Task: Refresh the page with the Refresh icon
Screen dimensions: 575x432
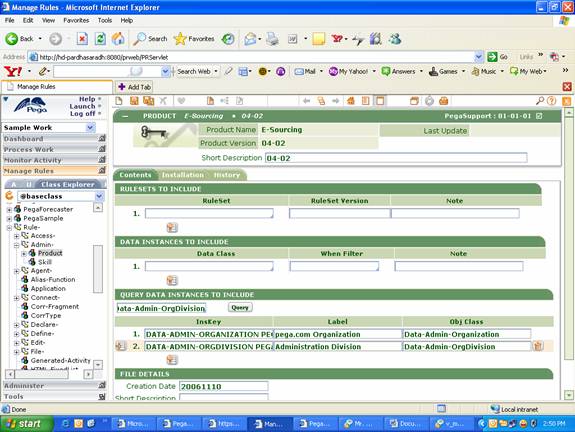Action: coord(100,39)
